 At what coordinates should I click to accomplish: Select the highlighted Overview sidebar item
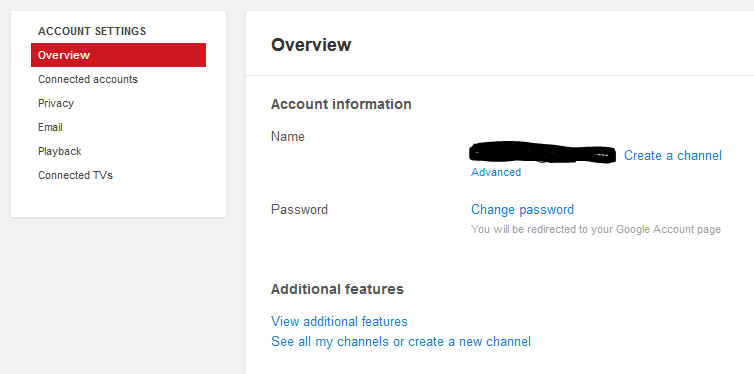pos(118,55)
